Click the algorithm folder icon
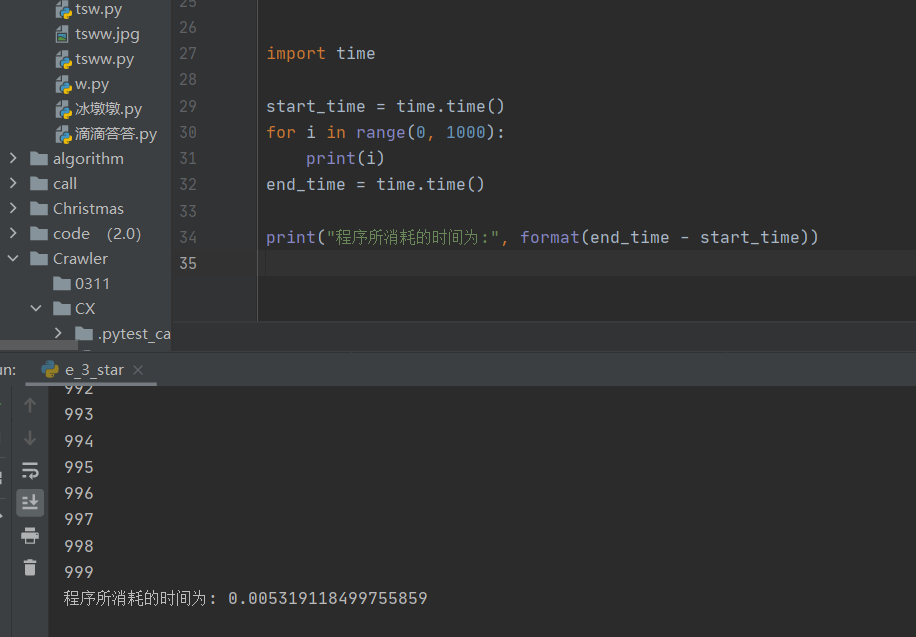Screen dimensions: 916x637 pos(39,158)
